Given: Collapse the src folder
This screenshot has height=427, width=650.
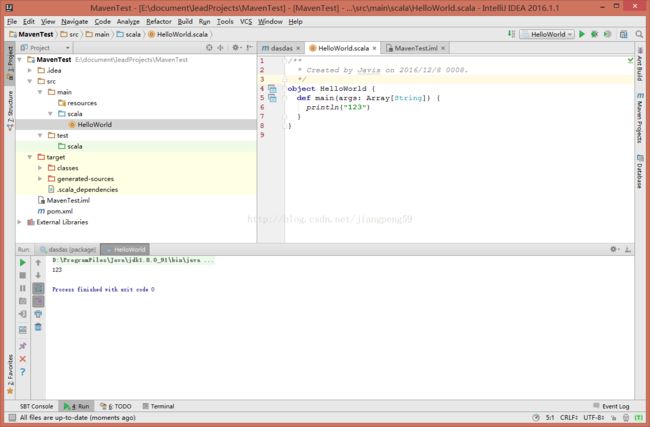Looking at the screenshot, I should point(30,81).
